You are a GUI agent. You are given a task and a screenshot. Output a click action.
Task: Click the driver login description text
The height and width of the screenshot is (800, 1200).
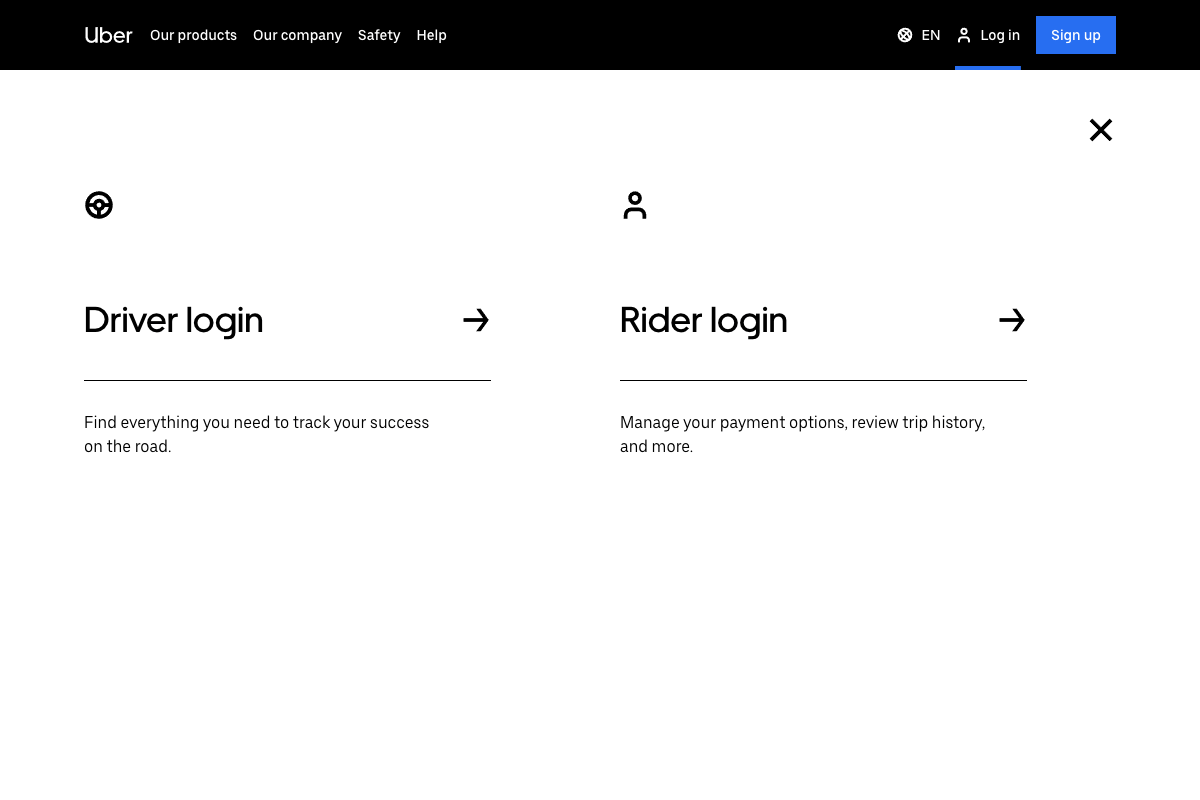[x=256, y=434]
